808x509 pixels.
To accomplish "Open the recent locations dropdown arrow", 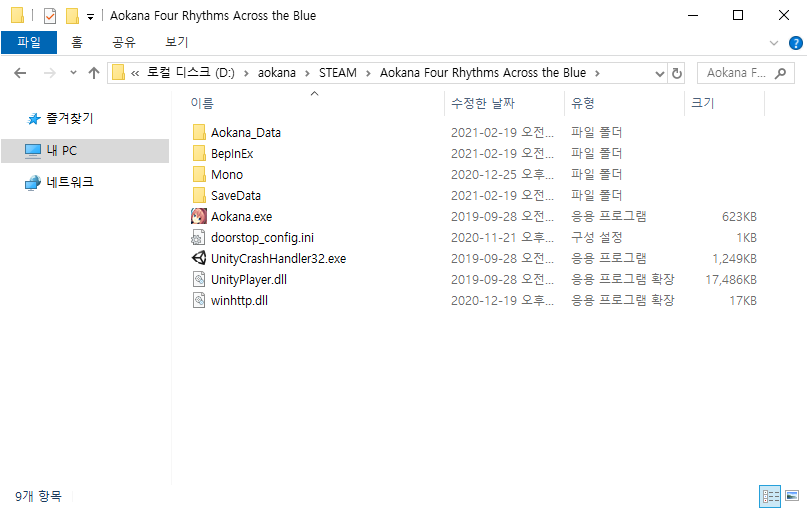I will coord(73,73).
